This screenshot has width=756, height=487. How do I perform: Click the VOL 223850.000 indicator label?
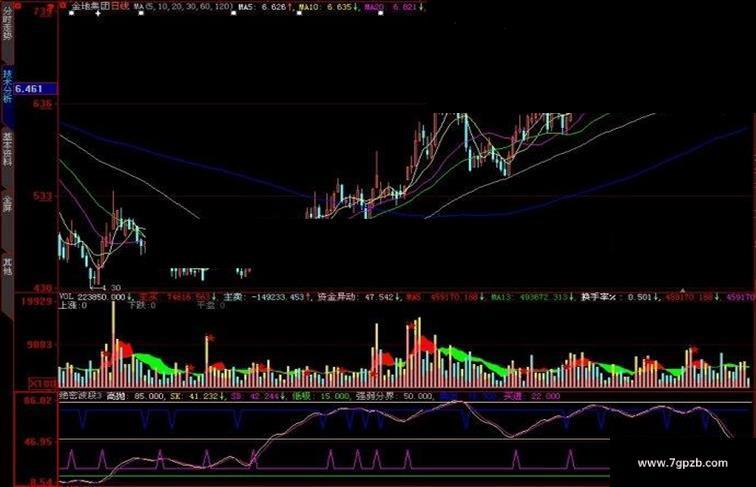(94, 297)
